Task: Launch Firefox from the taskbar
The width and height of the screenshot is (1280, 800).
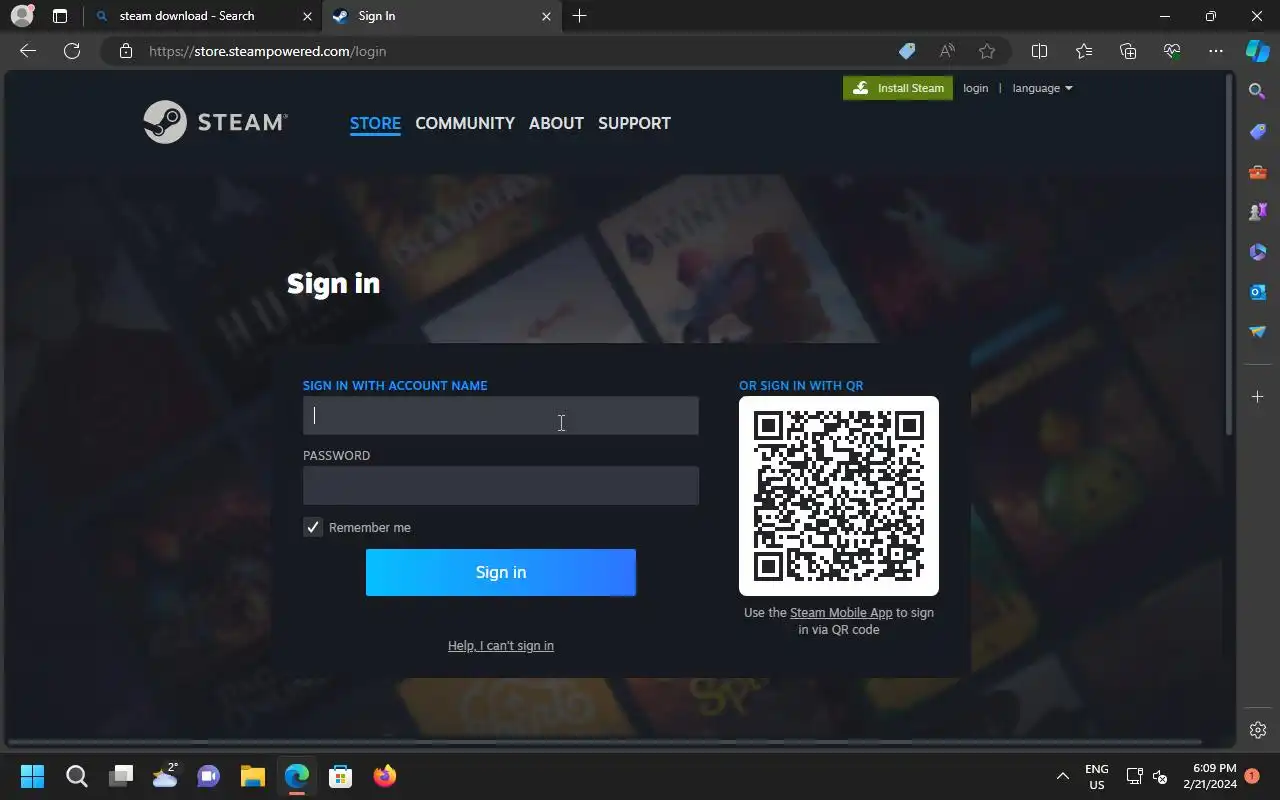Action: [x=385, y=776]
